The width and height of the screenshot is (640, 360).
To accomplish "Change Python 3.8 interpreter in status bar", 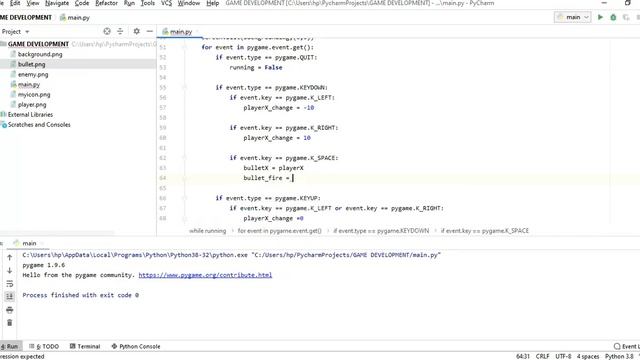I will 619,356.
